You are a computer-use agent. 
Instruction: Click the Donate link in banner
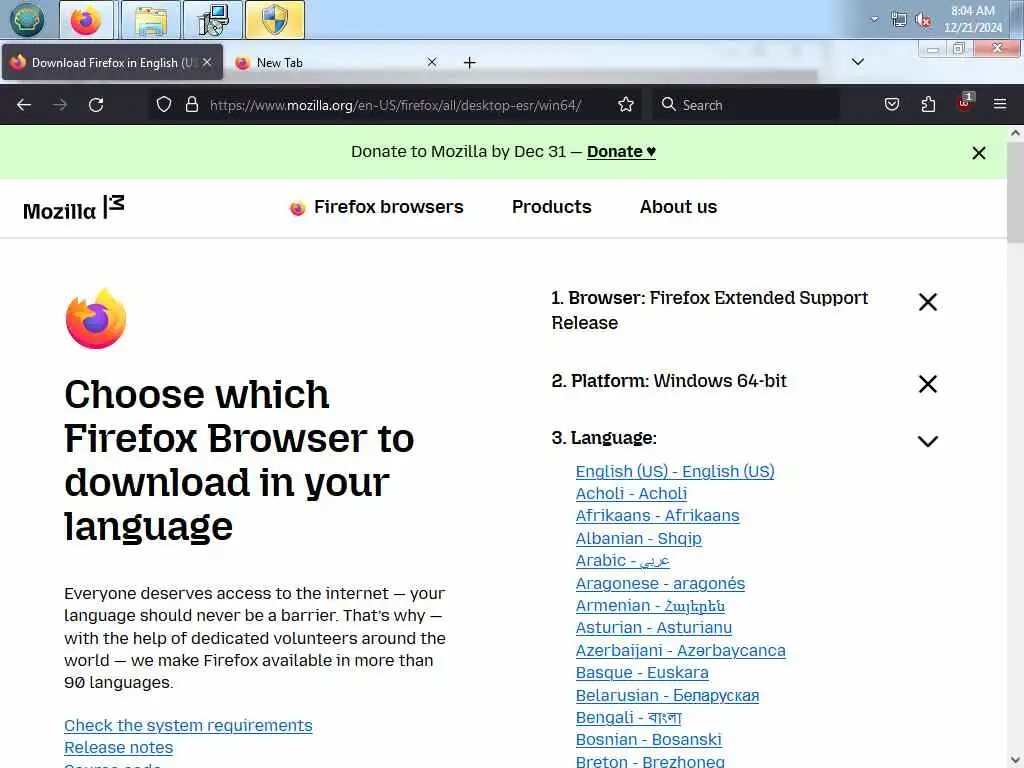[x=621, y=152]
